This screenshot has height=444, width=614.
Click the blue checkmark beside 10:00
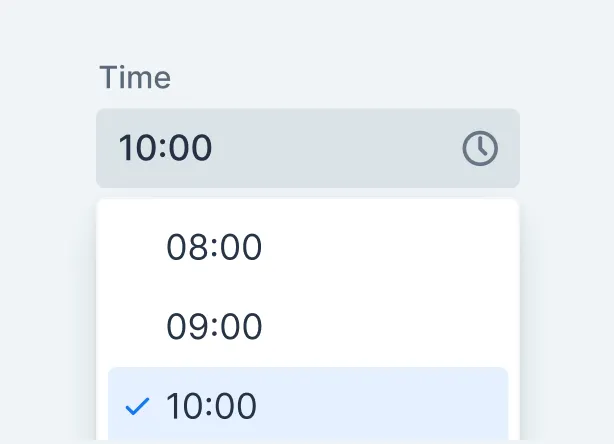tap(137, 406)
